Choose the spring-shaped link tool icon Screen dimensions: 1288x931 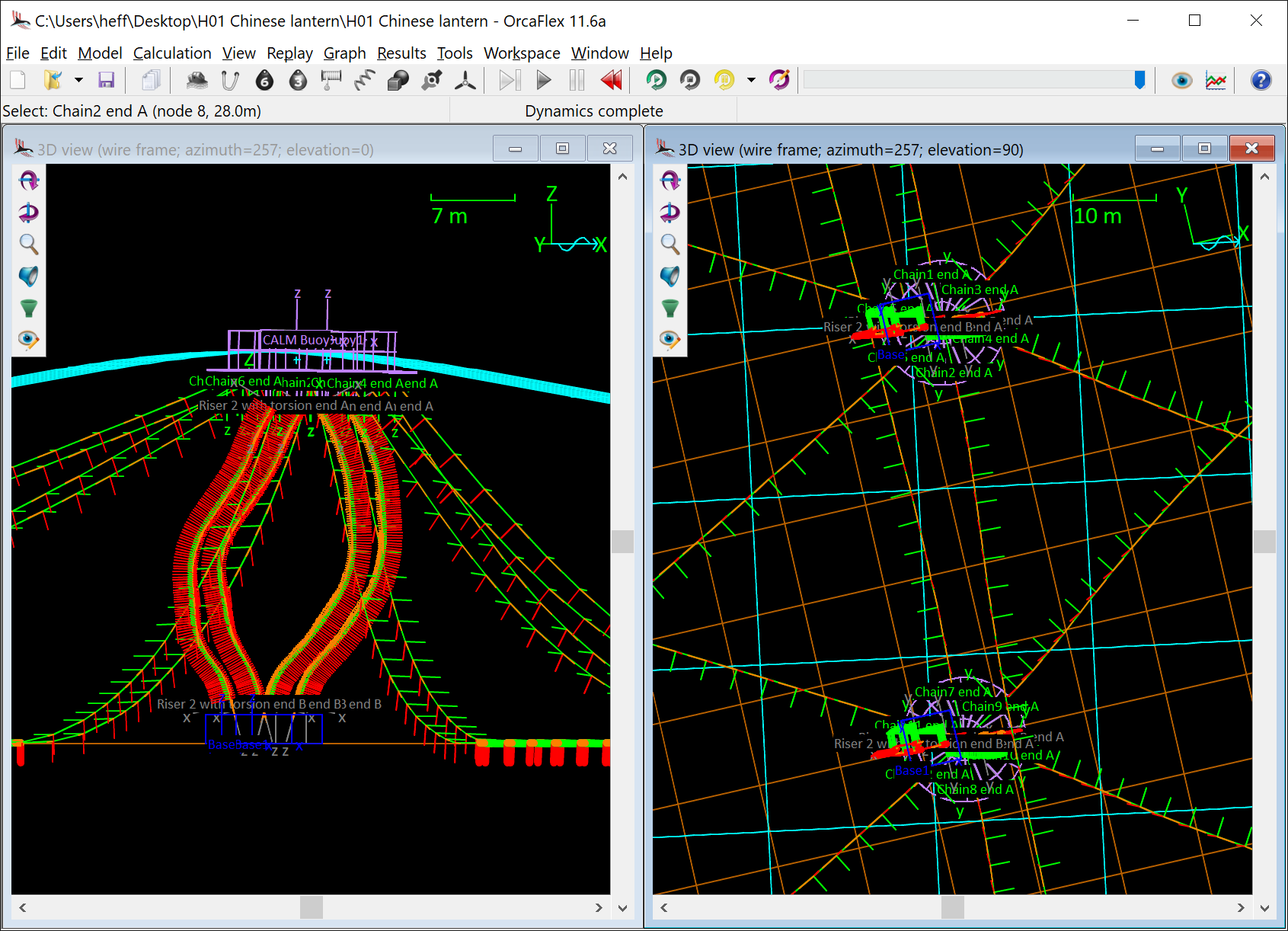click(x=365, y=80)
